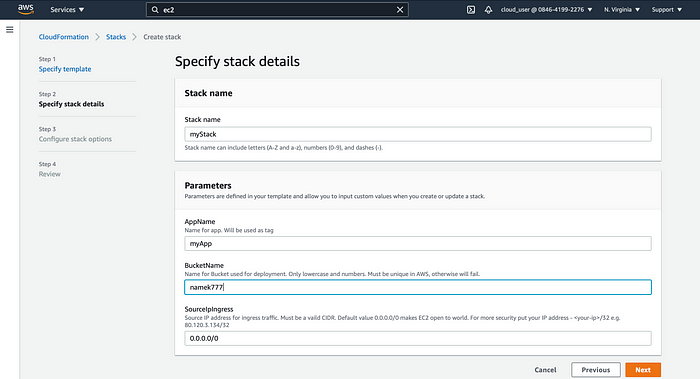
Task: Open the notifications bell icon
Action: [x=488, y=9]
